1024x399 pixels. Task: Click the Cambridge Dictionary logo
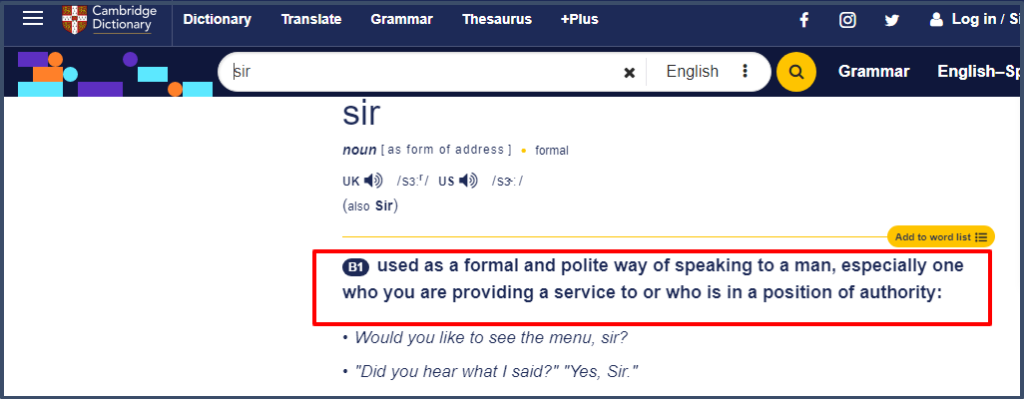(x=107, y=19)
